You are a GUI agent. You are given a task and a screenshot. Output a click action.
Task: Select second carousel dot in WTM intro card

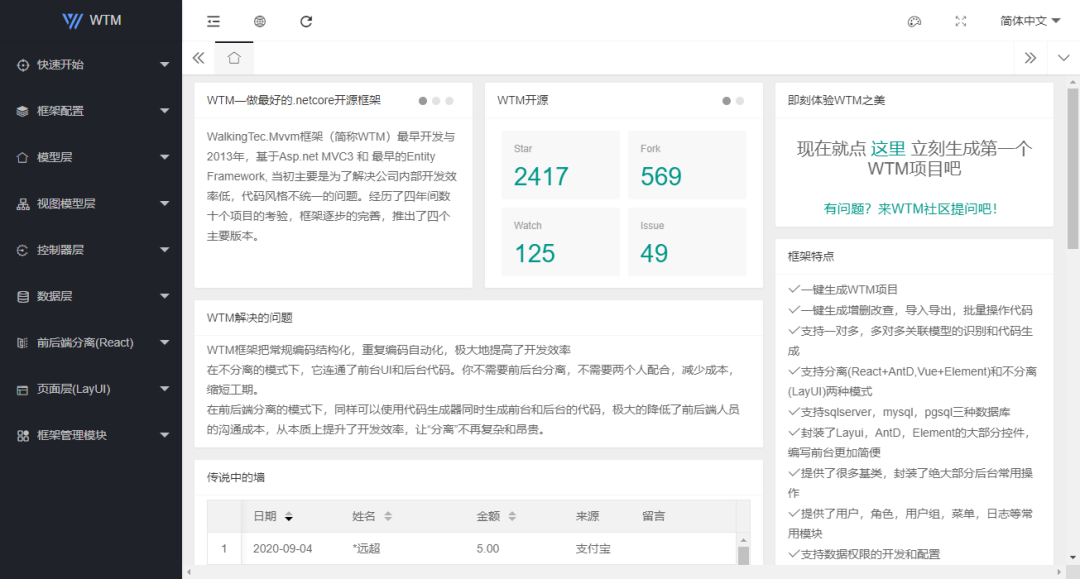pos(436,101)
